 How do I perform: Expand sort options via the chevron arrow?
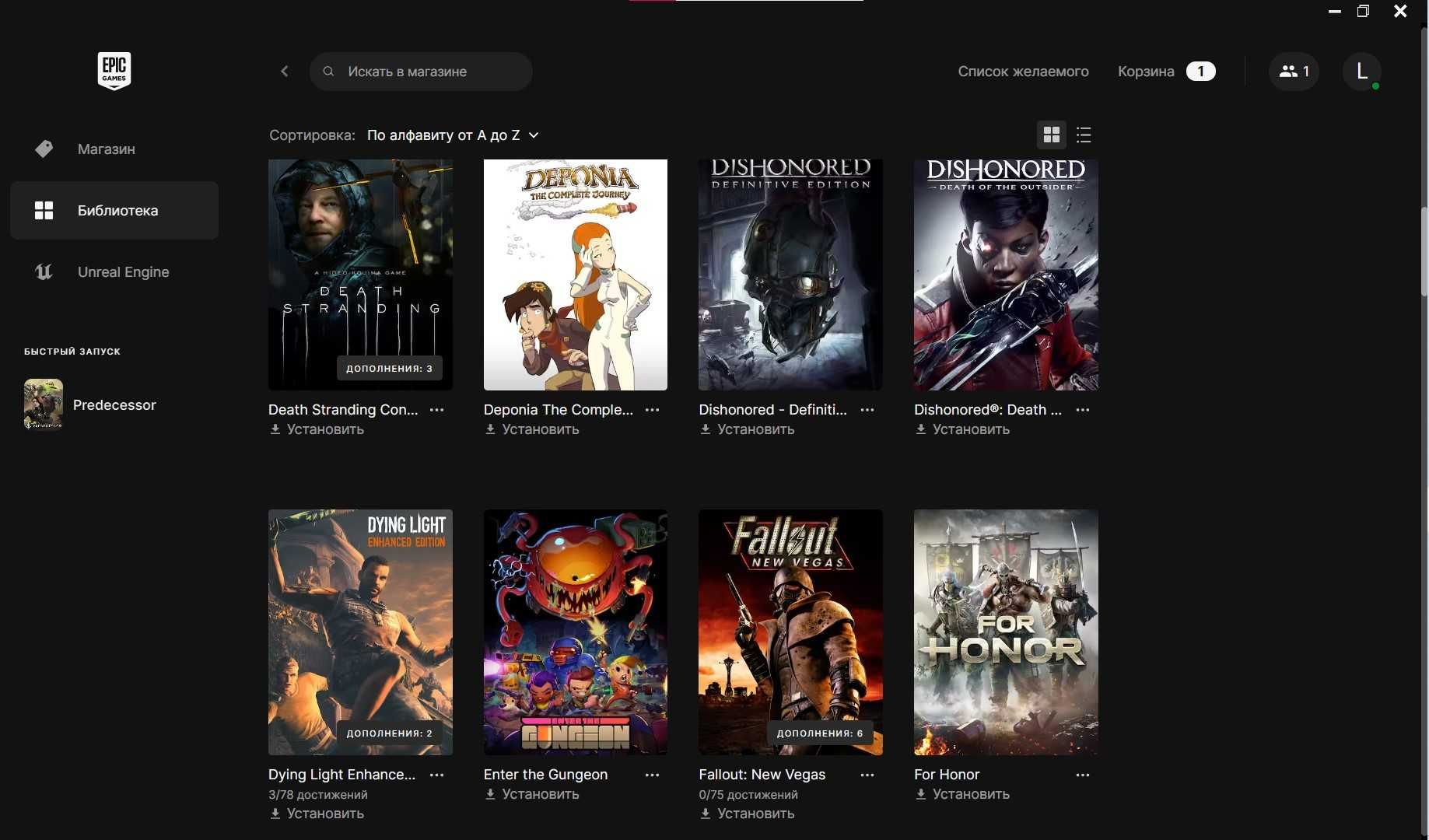coord(534,135)
